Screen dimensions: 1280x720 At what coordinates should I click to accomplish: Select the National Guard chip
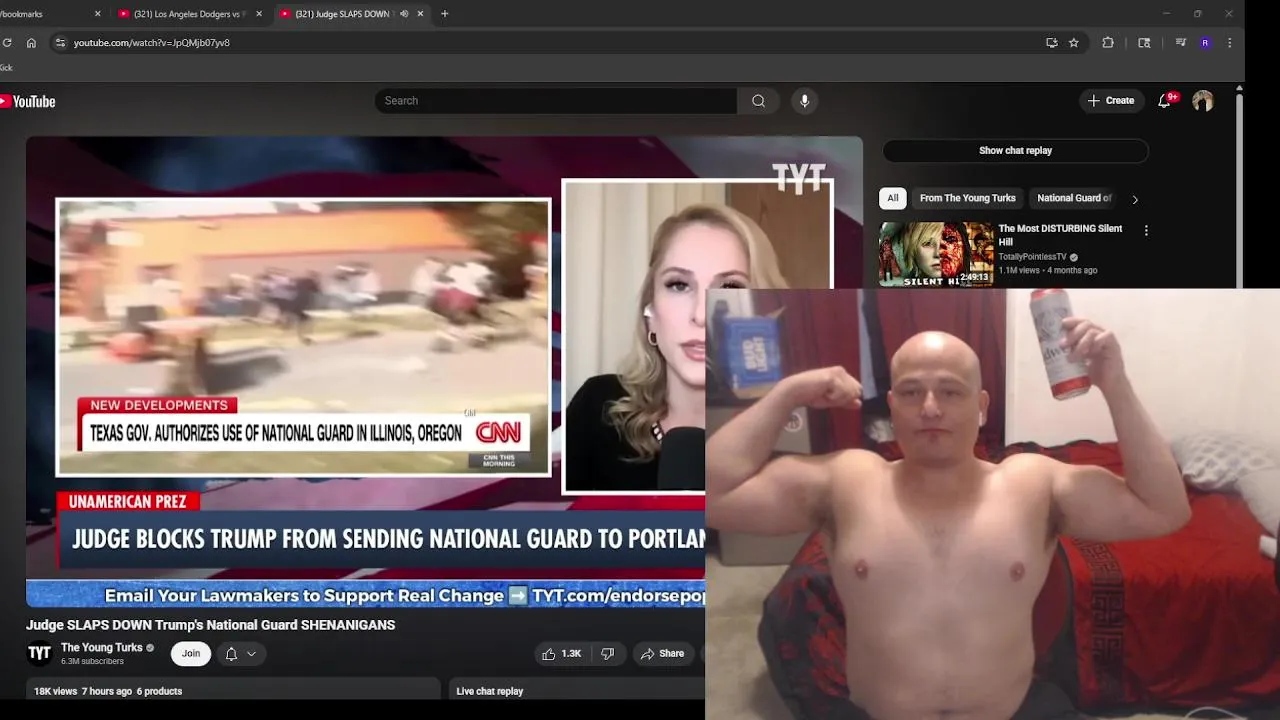point(1073,198)
